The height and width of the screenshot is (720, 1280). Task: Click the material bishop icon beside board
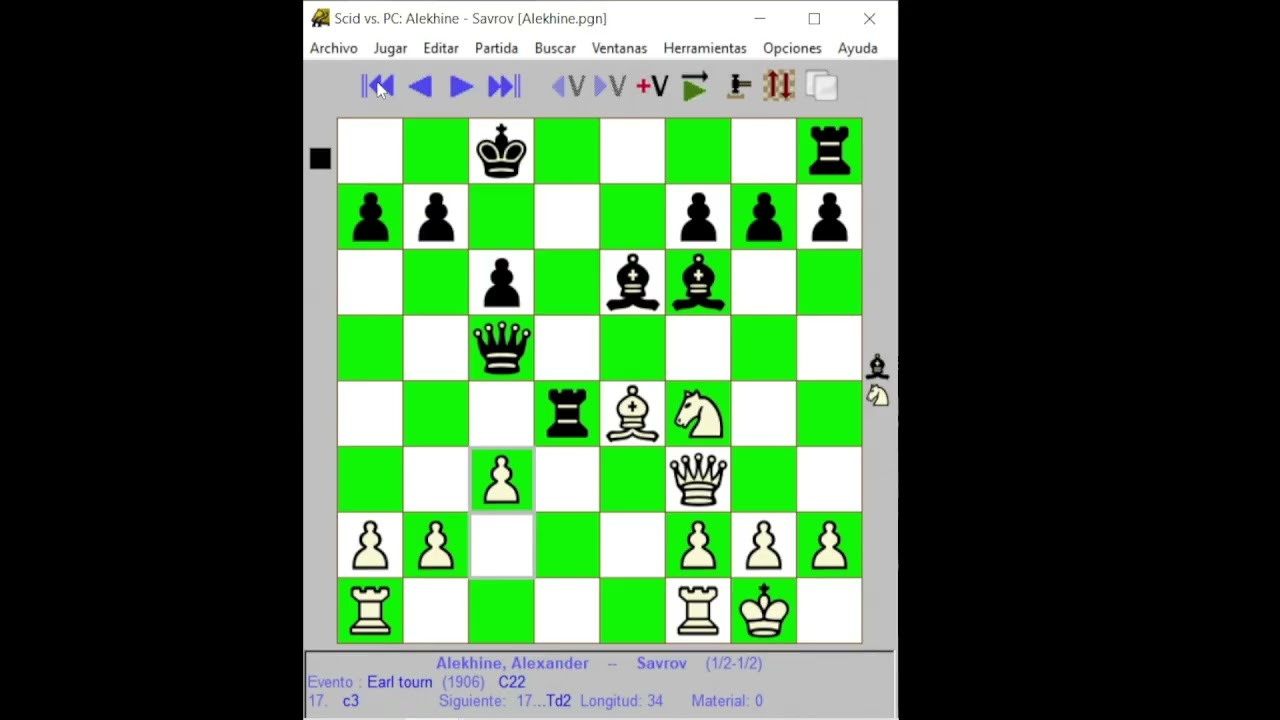pyautogui.click(x=877, y=366)
